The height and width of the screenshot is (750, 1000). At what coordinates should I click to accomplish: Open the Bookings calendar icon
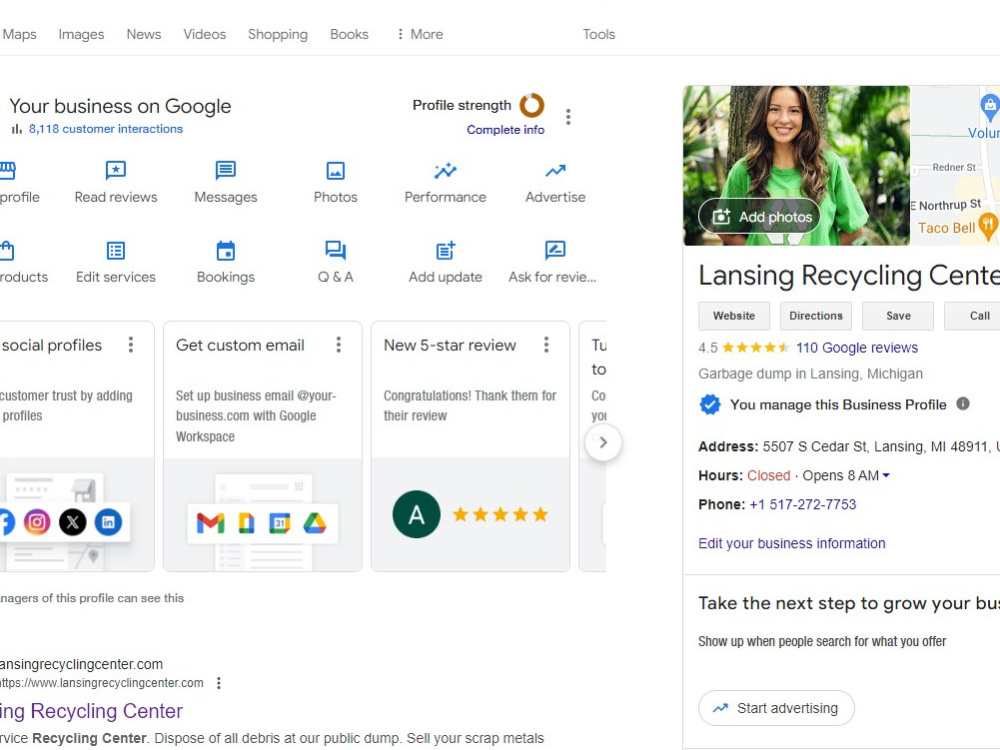pyautogui.click(x=225, y=251)
